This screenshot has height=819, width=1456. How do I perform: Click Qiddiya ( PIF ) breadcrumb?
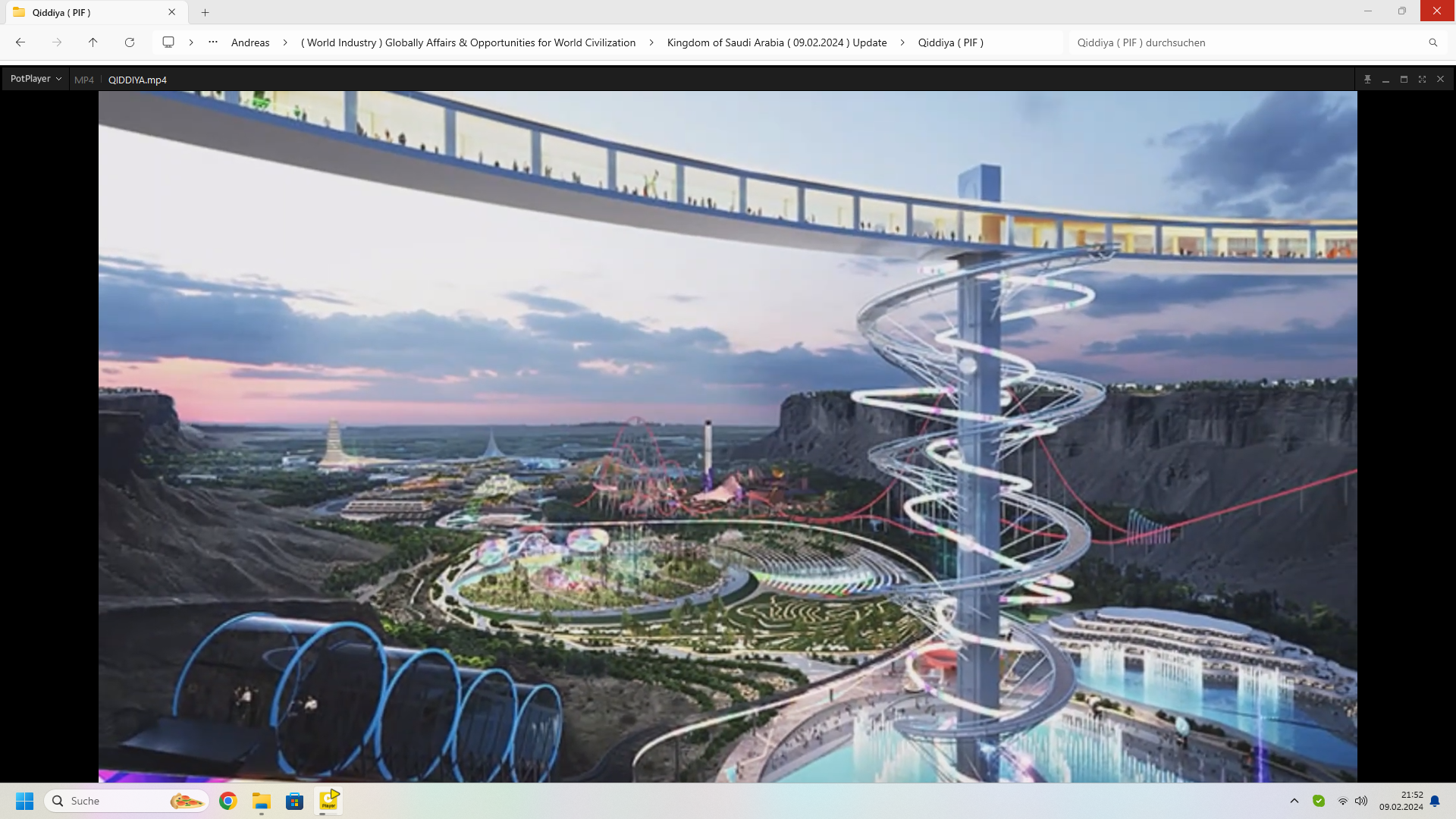(951, 42)
